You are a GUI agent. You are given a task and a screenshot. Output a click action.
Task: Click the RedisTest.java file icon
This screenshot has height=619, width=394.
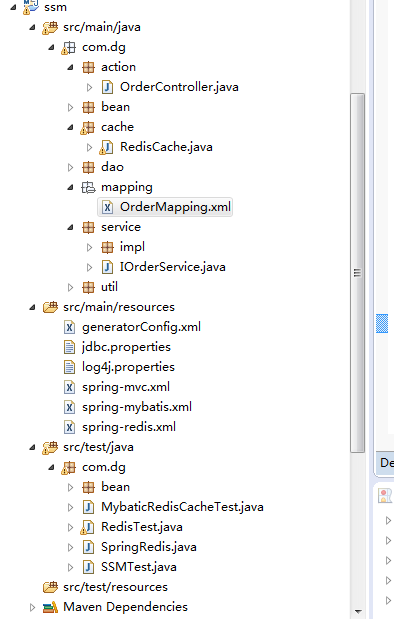tap(87, 527)
